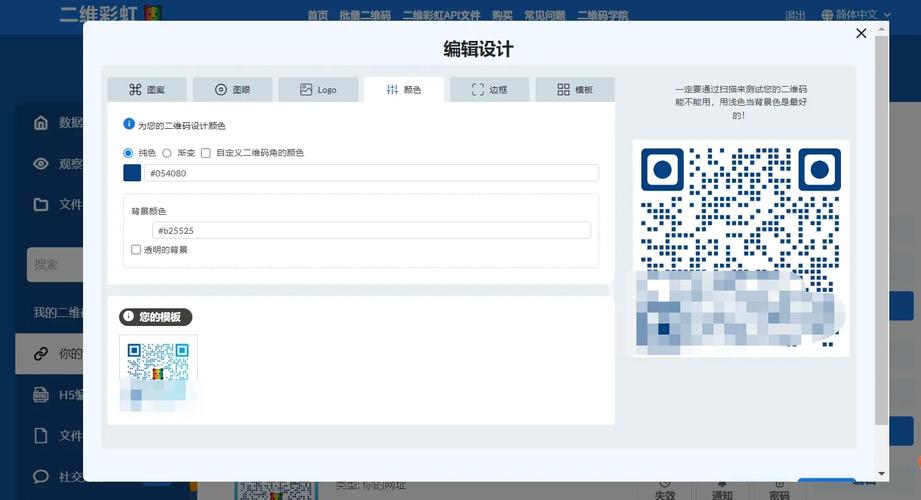Click the #b25525 background color field
The height and width of the screenshot is (500, 921).
(371, 230)
